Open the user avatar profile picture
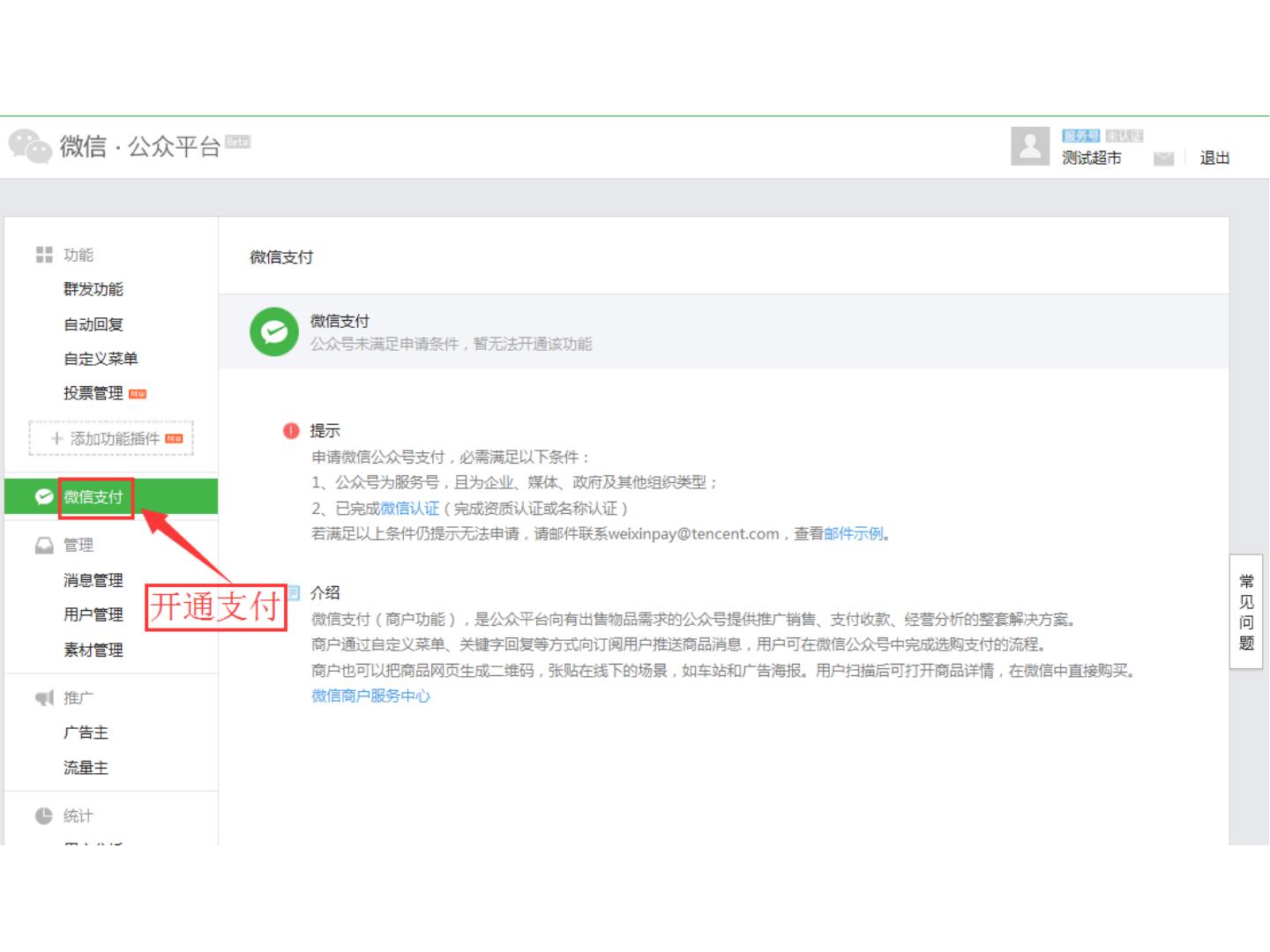The image size is (1270, 952). [x=1030, y=146]
